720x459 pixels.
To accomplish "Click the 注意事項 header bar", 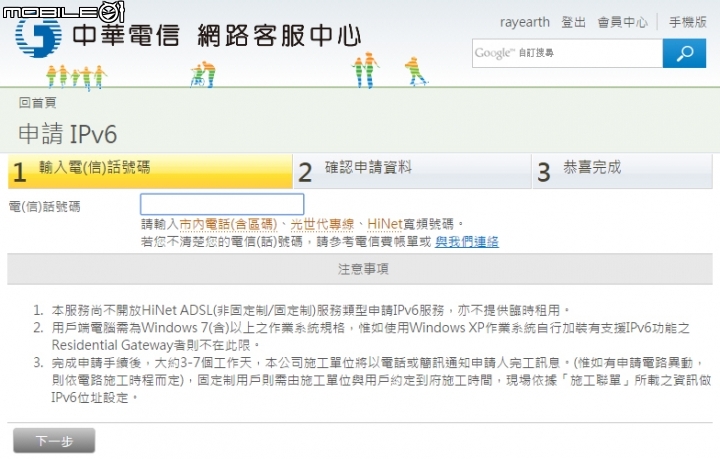I will tap(360, 269).
